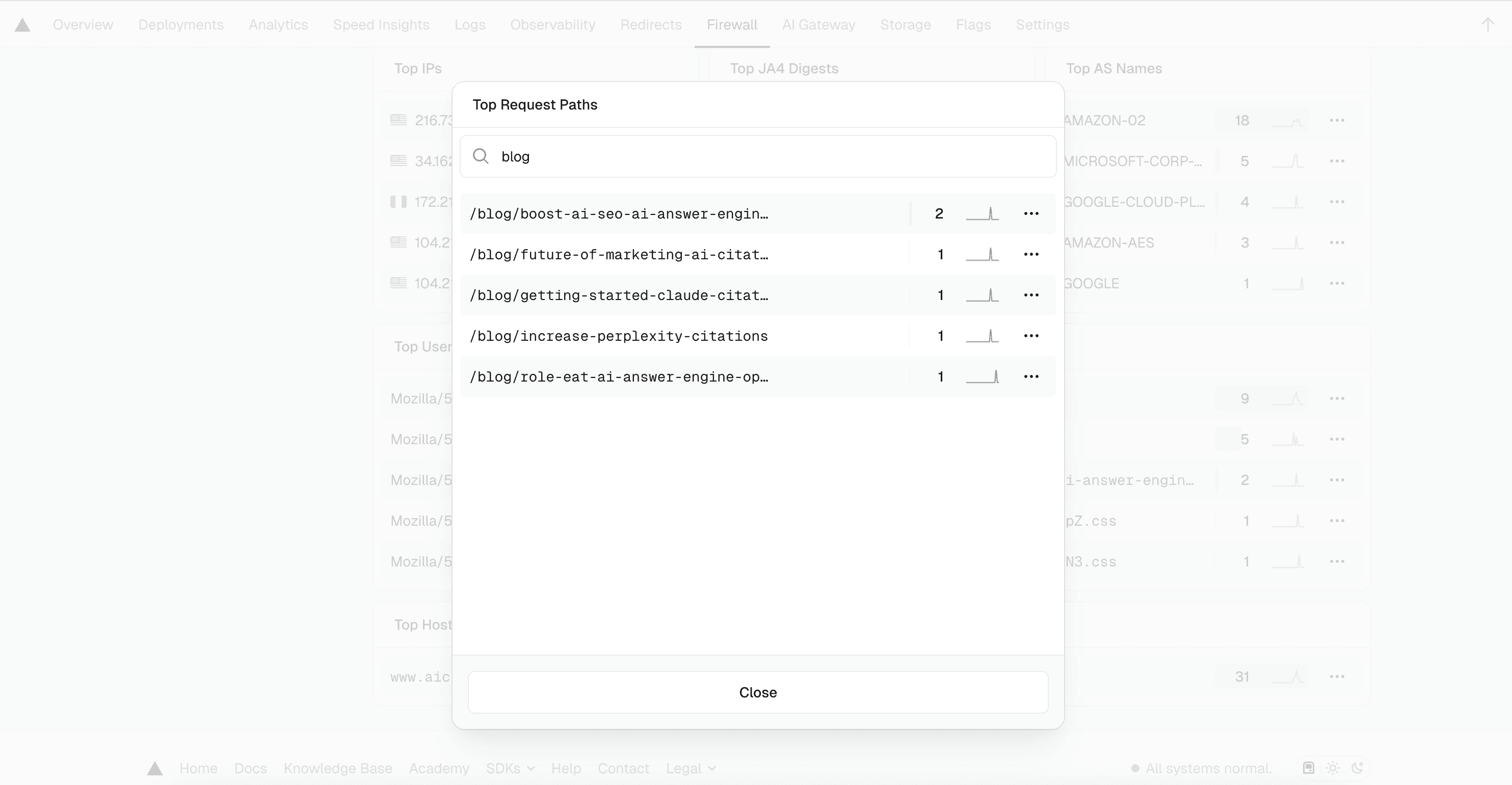Screen dimensions: 1512x785
Task: Open options for AMAZON-02 AS name
Action: (1337, 120)
